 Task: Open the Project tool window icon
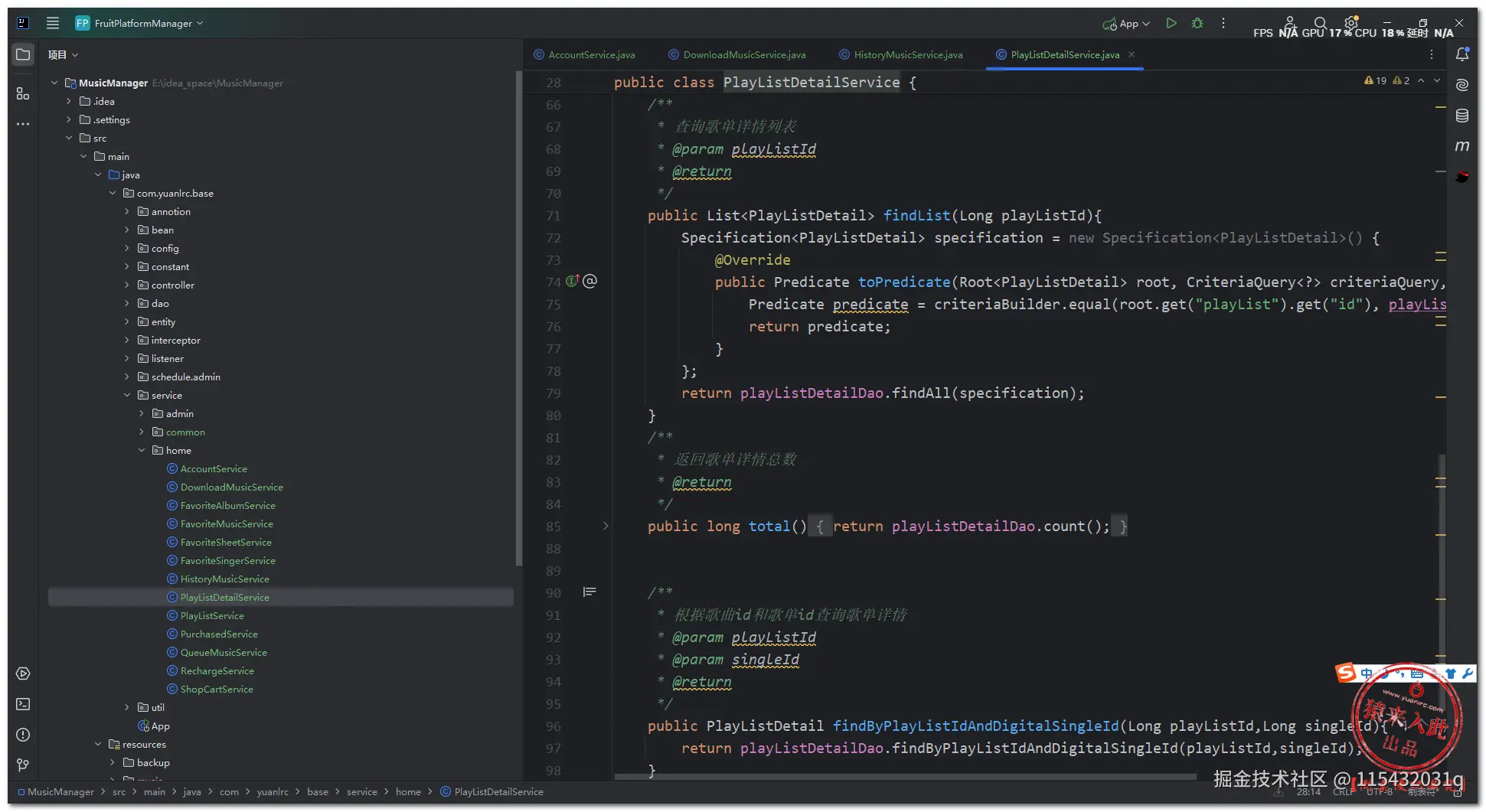tap(23, 55)
